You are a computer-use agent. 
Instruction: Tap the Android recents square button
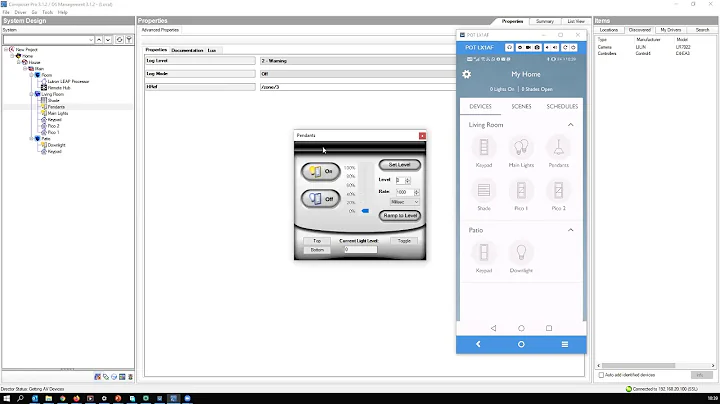(x=549, y=328)
